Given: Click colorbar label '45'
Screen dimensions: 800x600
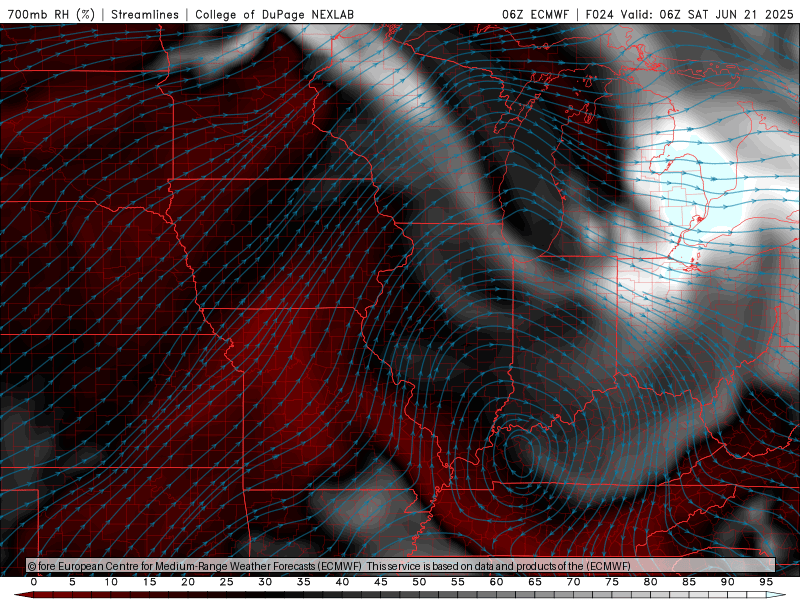Looking at the screenshot, I should click(x=381, y=582).
